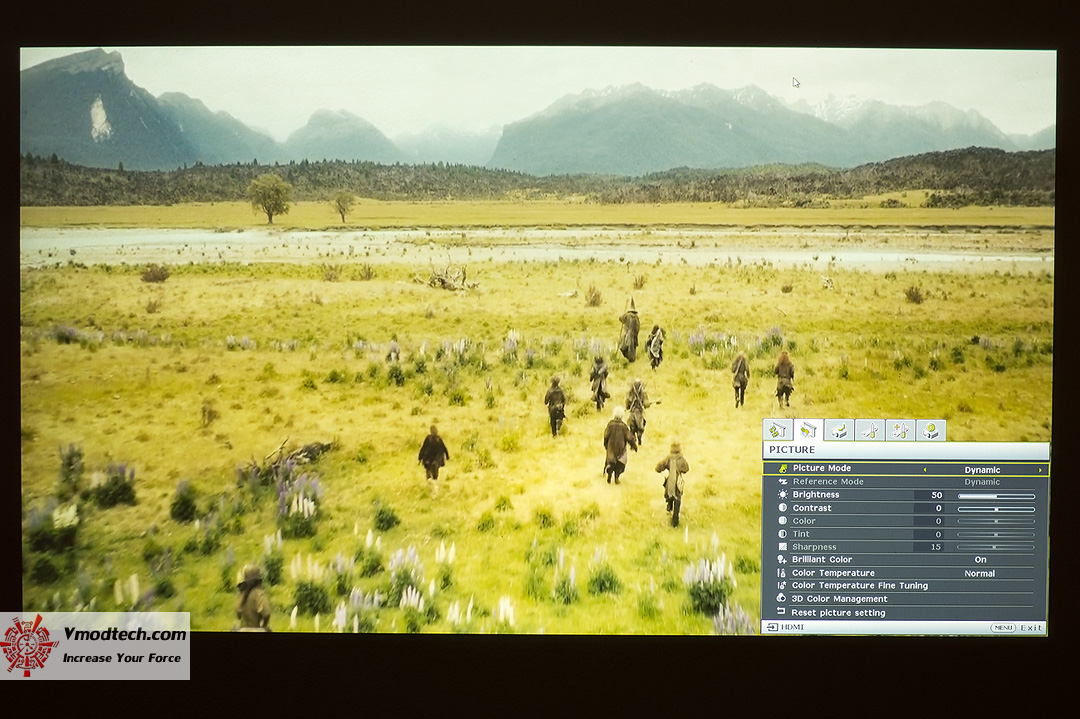1080x719 pixels.
Task: Select the Reference Mode label
Action: click(828, 481)
